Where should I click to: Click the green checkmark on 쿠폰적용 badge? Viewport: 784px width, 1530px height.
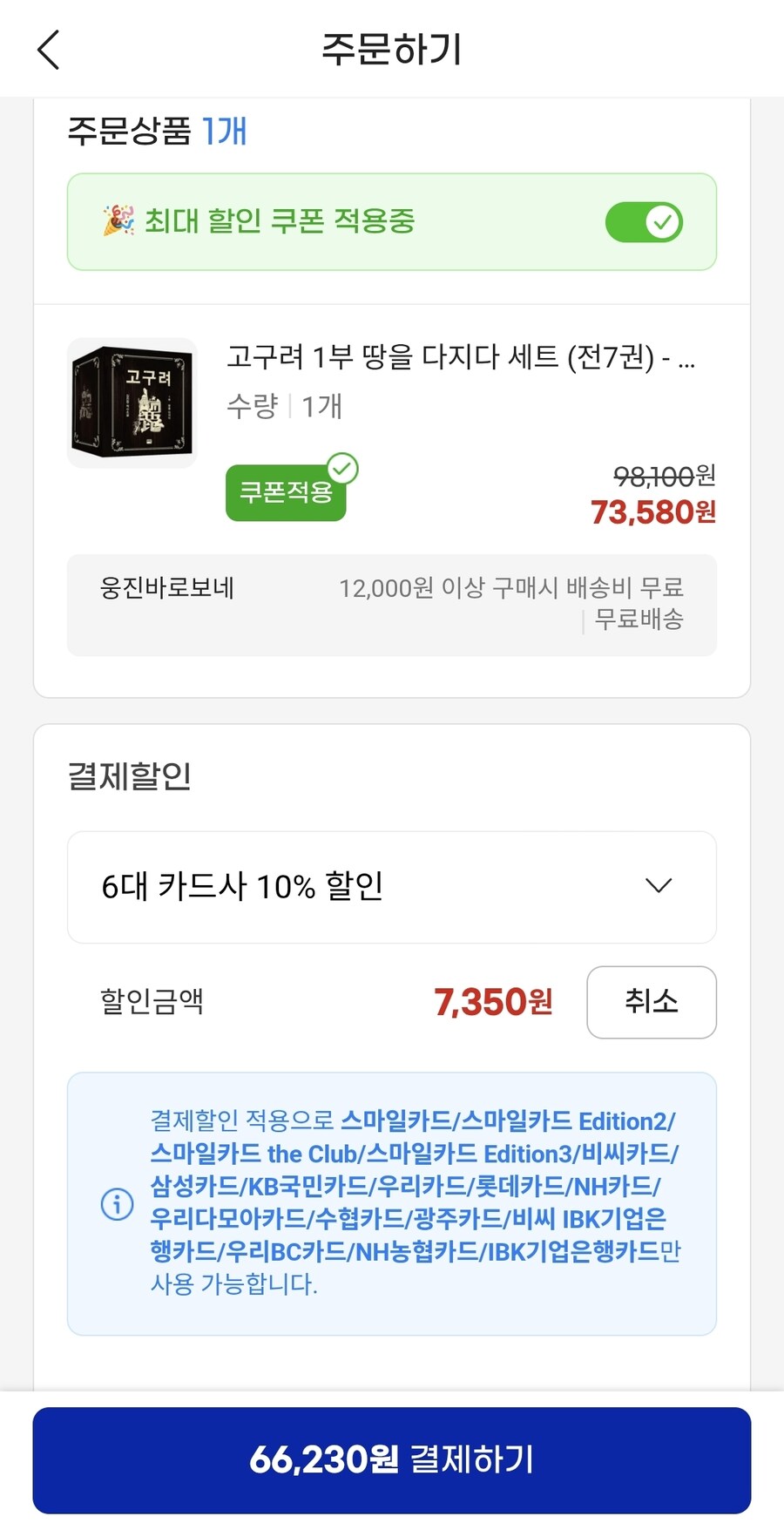point(345,469)
